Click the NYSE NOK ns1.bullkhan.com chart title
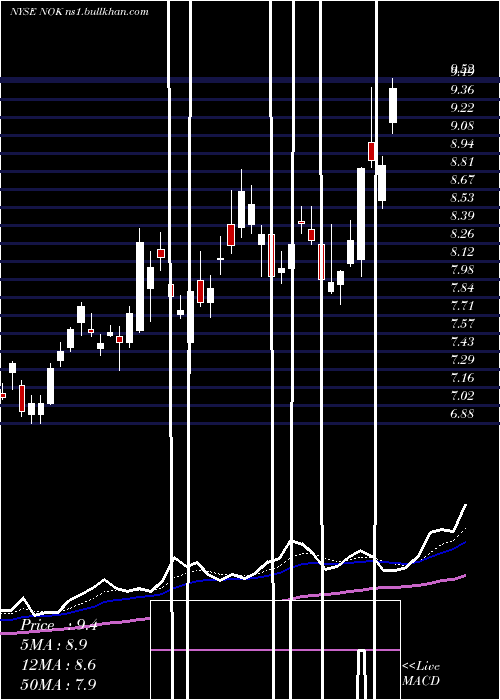 [x=79, y=12]
